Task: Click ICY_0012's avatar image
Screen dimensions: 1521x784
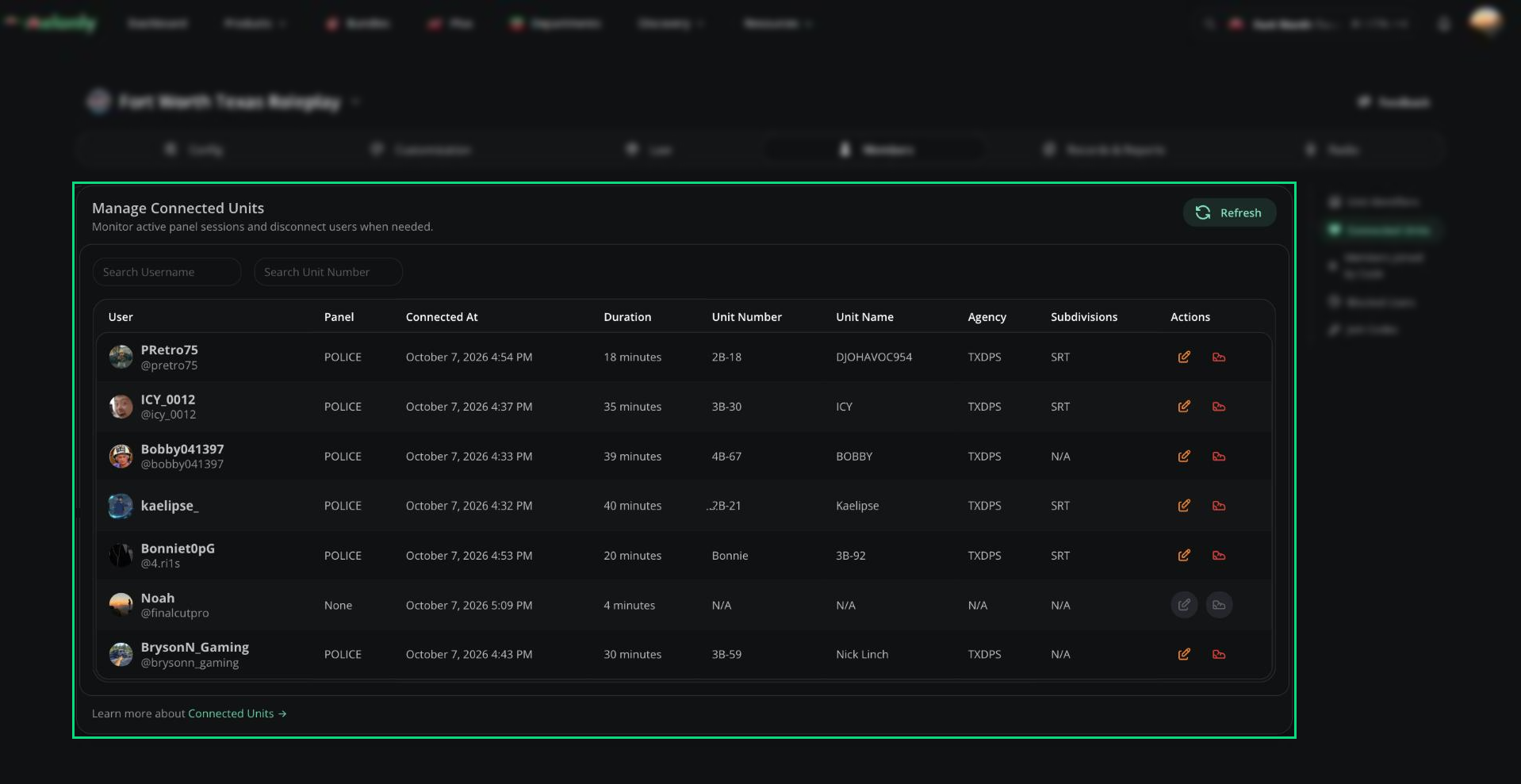Action: tap(121, 407)
